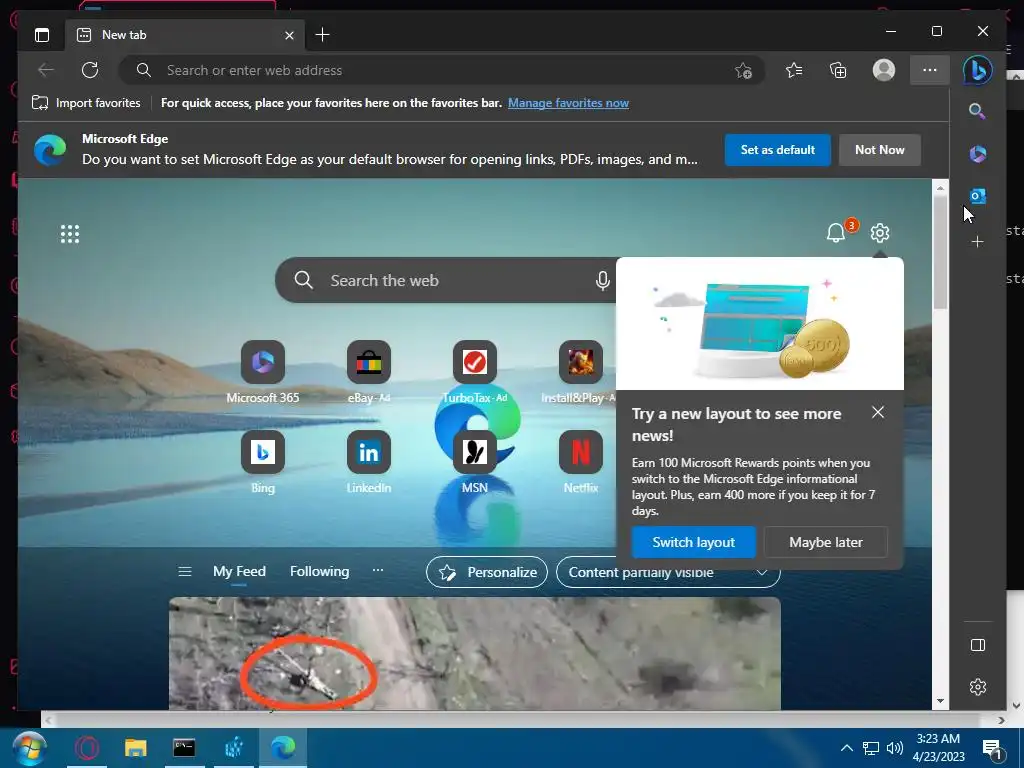Add this page to favorites star icon
Image resolution: width=1024 pixels, height=768 pixels.
pyautogui.click(x=743, y=71)
